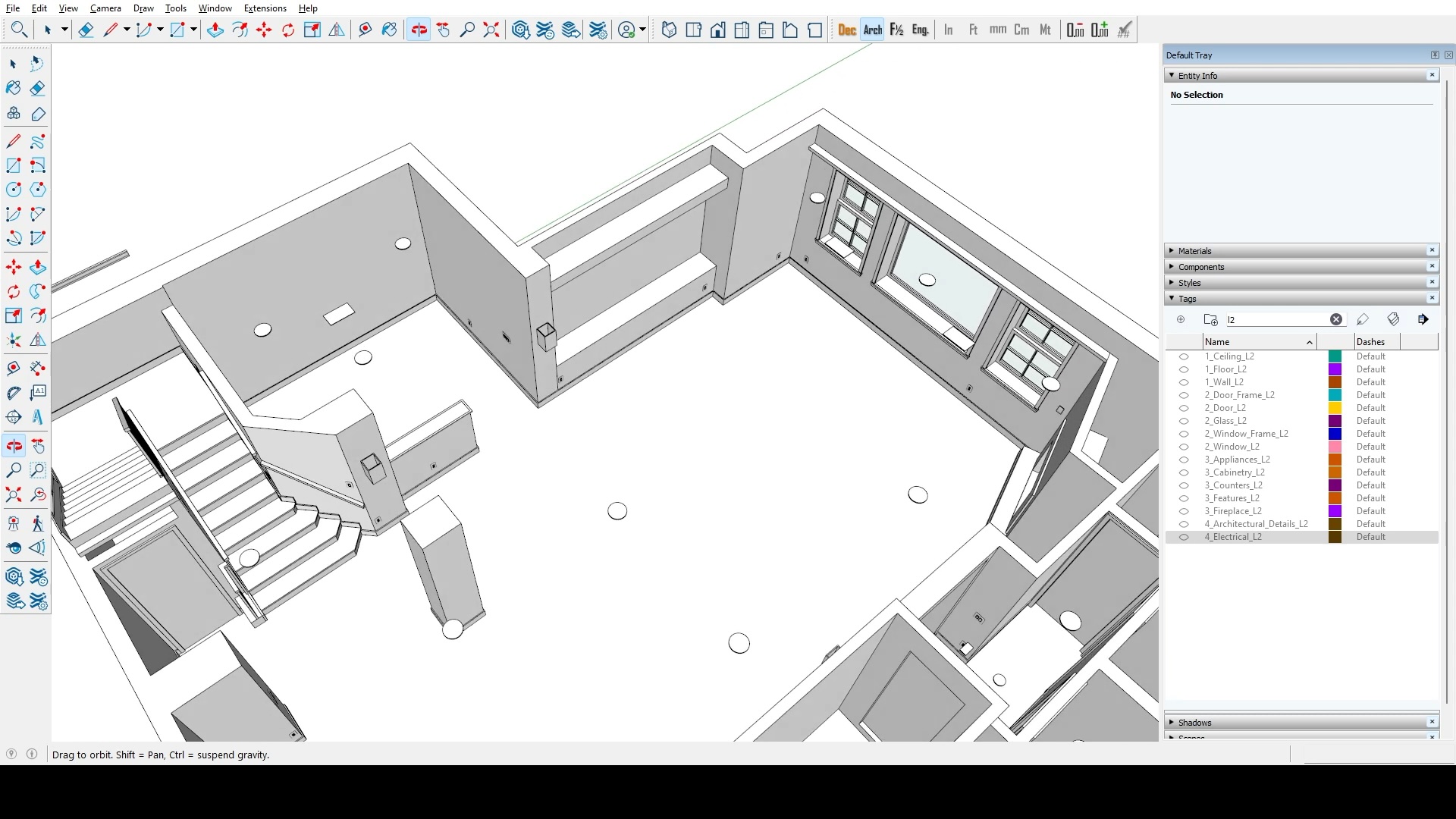Viewport: 1456px width, 819px height.
Task: Open the Tags details arrow menu
Action: coord(1423,320)
